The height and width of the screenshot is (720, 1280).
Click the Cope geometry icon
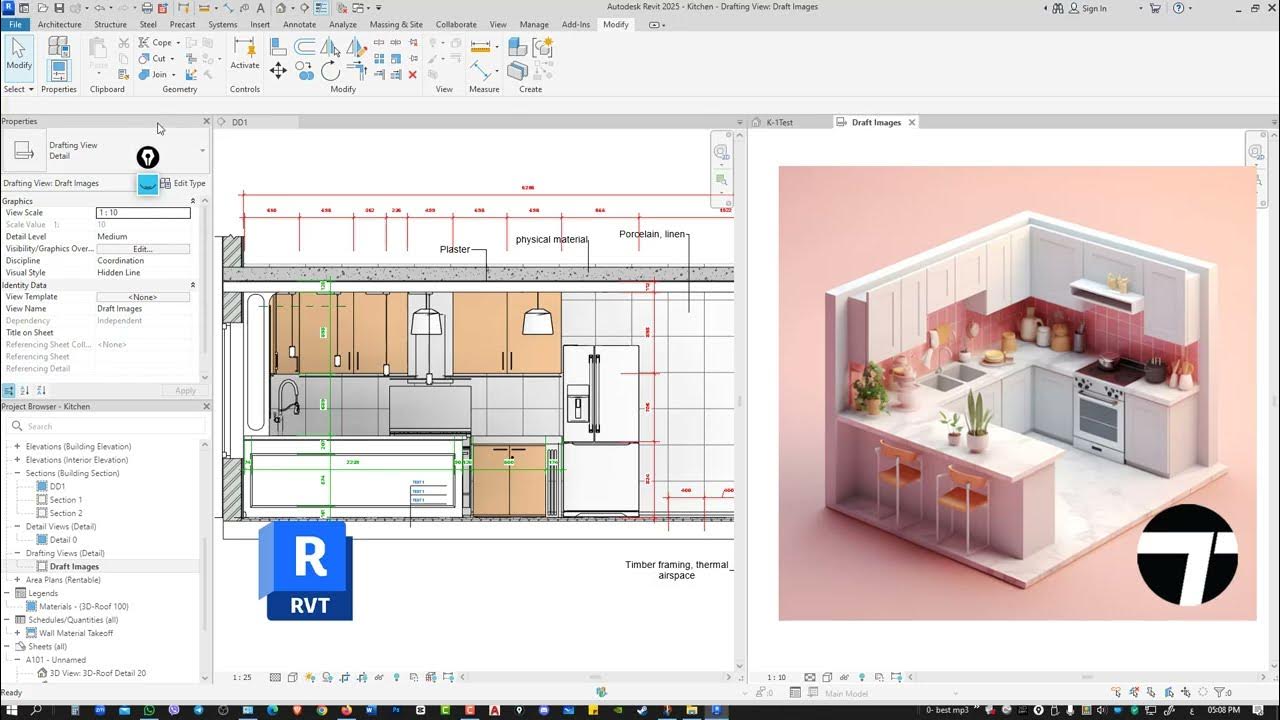click(x=144, y=42)
